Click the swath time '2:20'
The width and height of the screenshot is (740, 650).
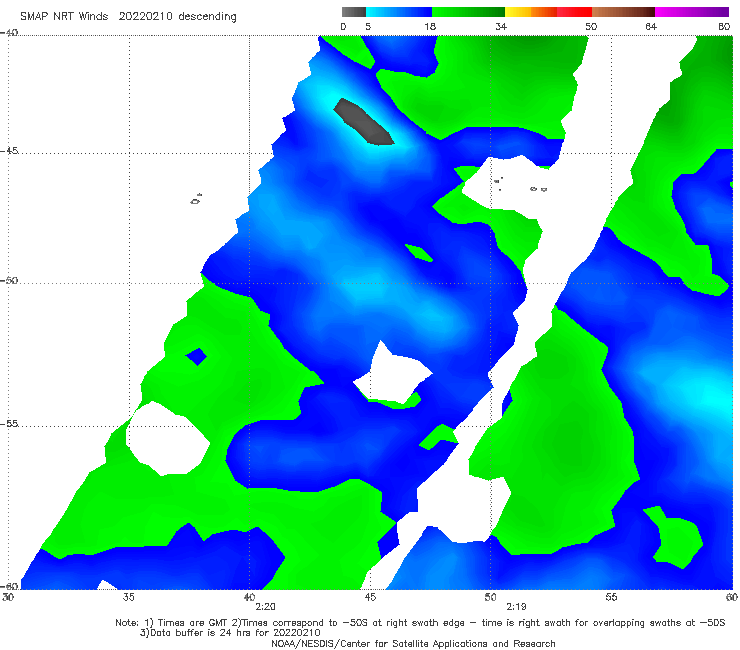coord(265,607)
